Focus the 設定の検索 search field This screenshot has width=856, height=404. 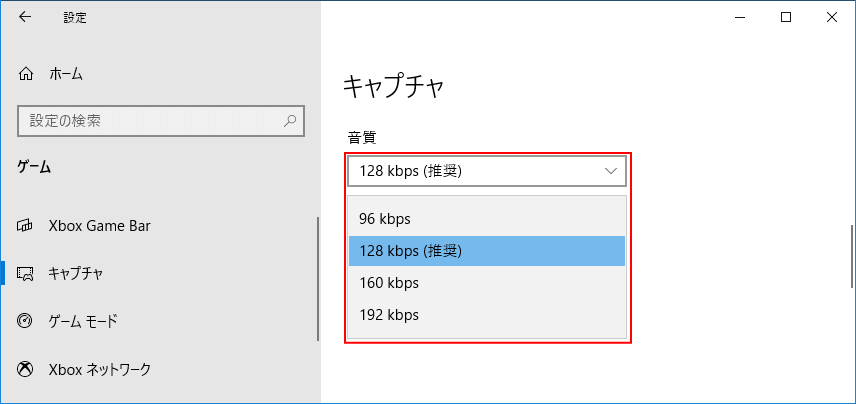(x=150, y=121)
